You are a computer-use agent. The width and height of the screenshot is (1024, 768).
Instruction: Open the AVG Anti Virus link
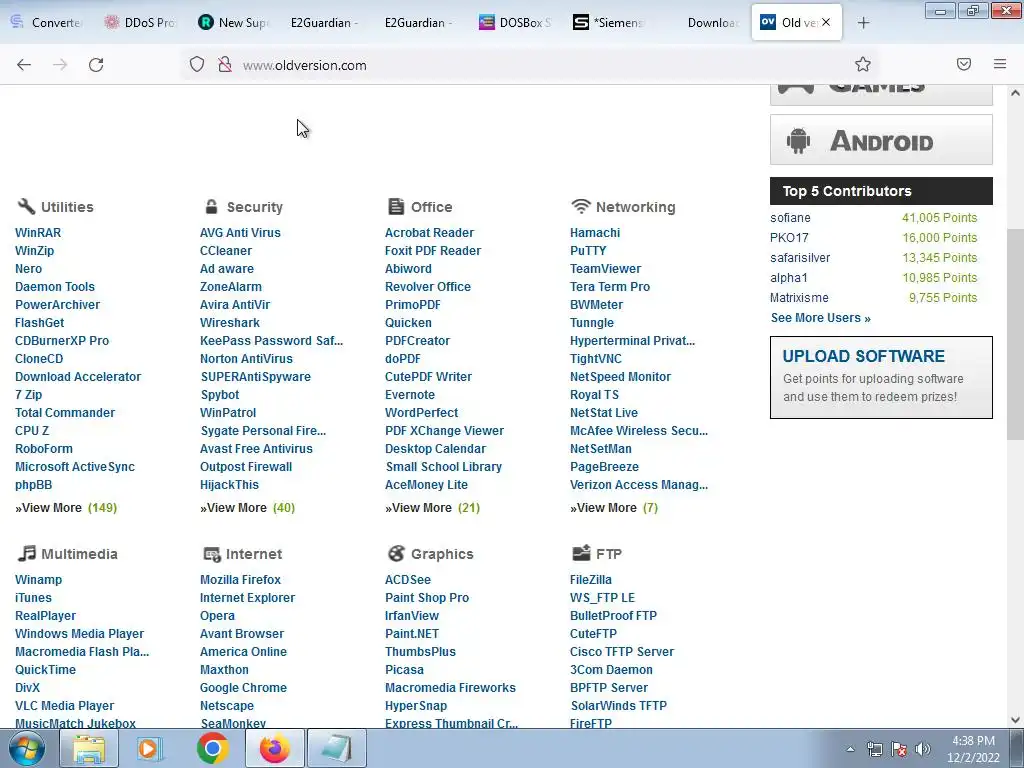point(240,232)
